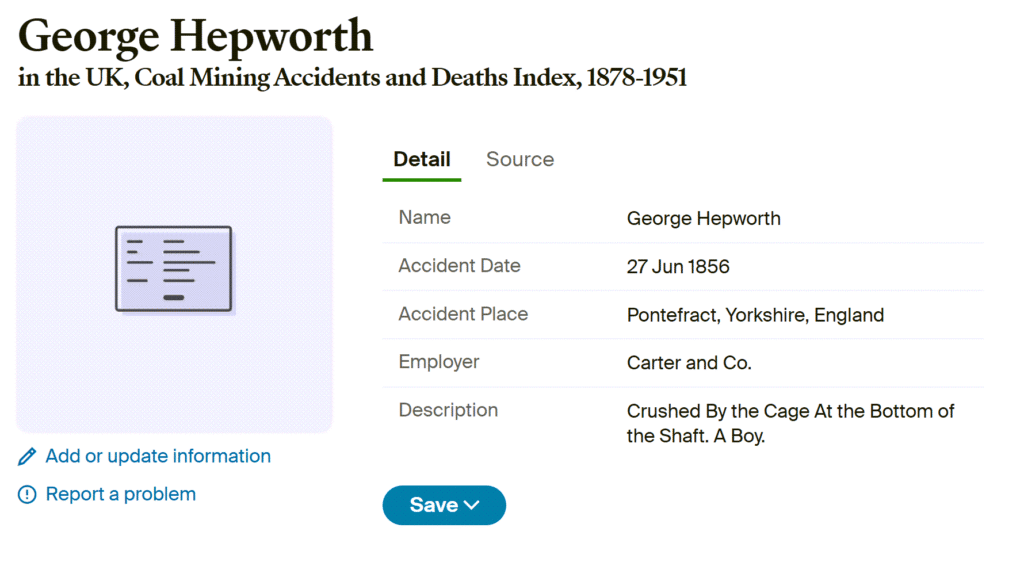Viewport: 1024px width, 562px height.
Task: Open Add or update information link
Action: [x=158, y=456]
